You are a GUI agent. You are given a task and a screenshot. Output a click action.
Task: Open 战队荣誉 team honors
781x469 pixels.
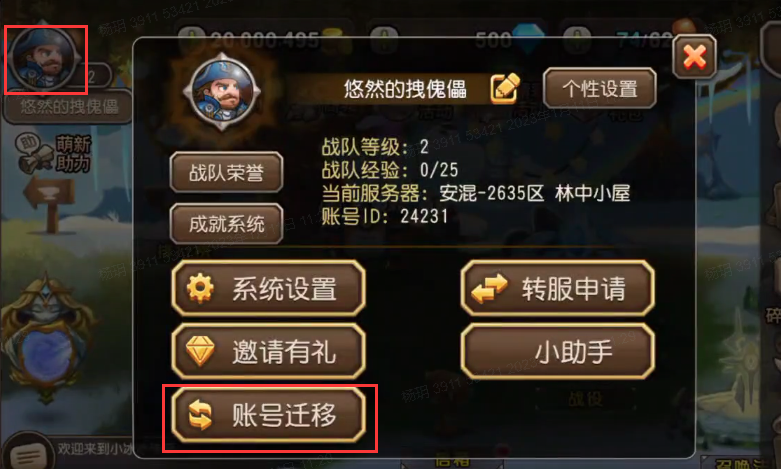[226, 172]
